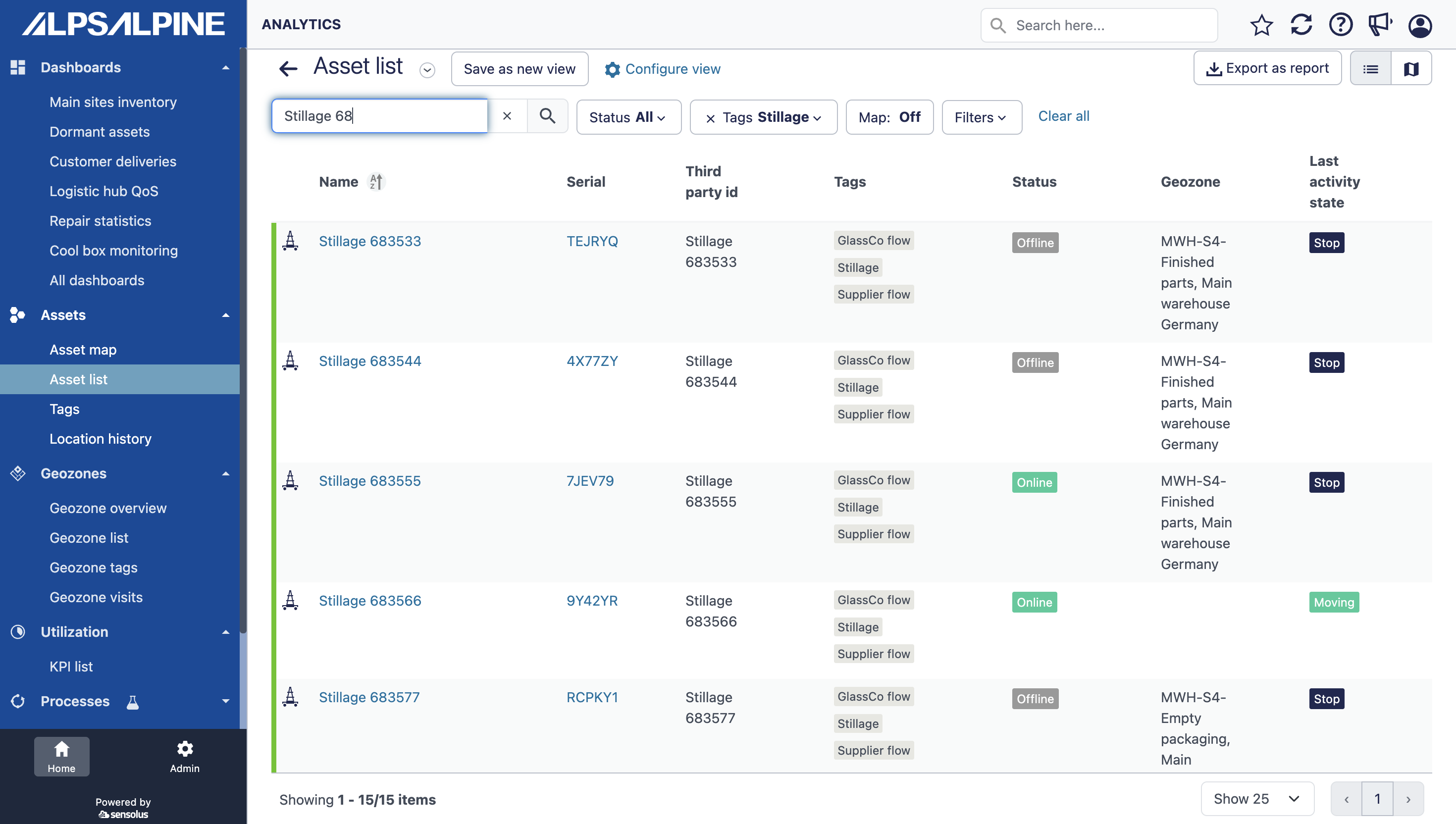The height and width of the screenshot is (824, 1456).
Task: Switch to map view icon
Action: tap(1411, 69)
